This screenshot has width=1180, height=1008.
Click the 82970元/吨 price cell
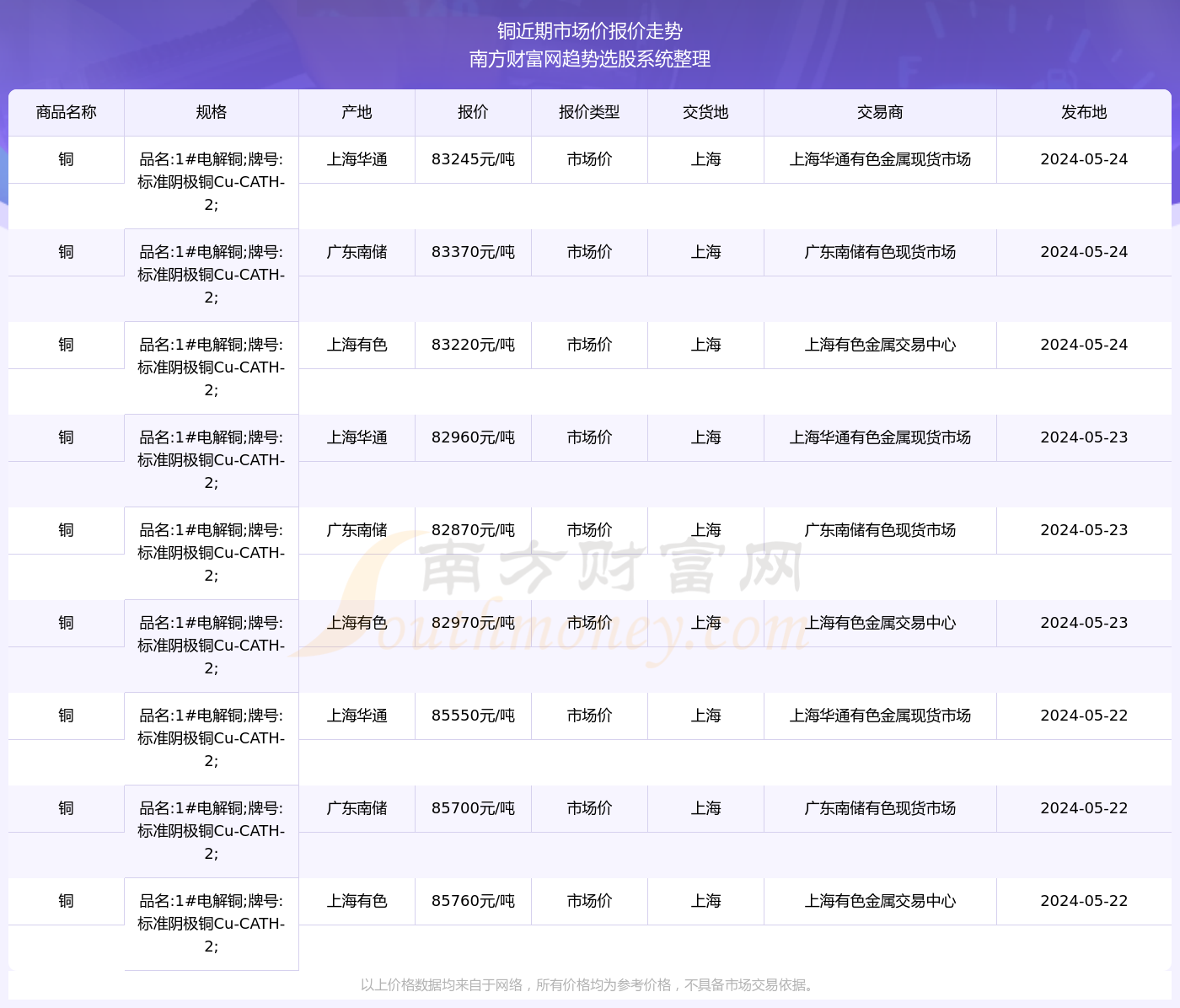point(473,623)
